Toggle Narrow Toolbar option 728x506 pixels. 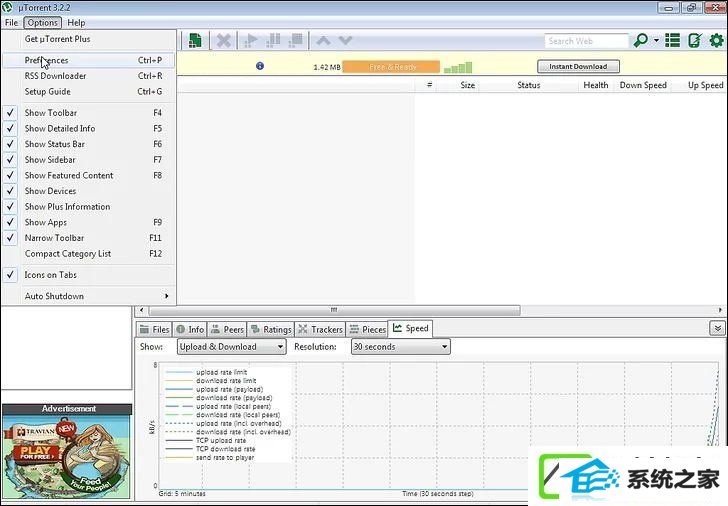(x=88, y=238)
